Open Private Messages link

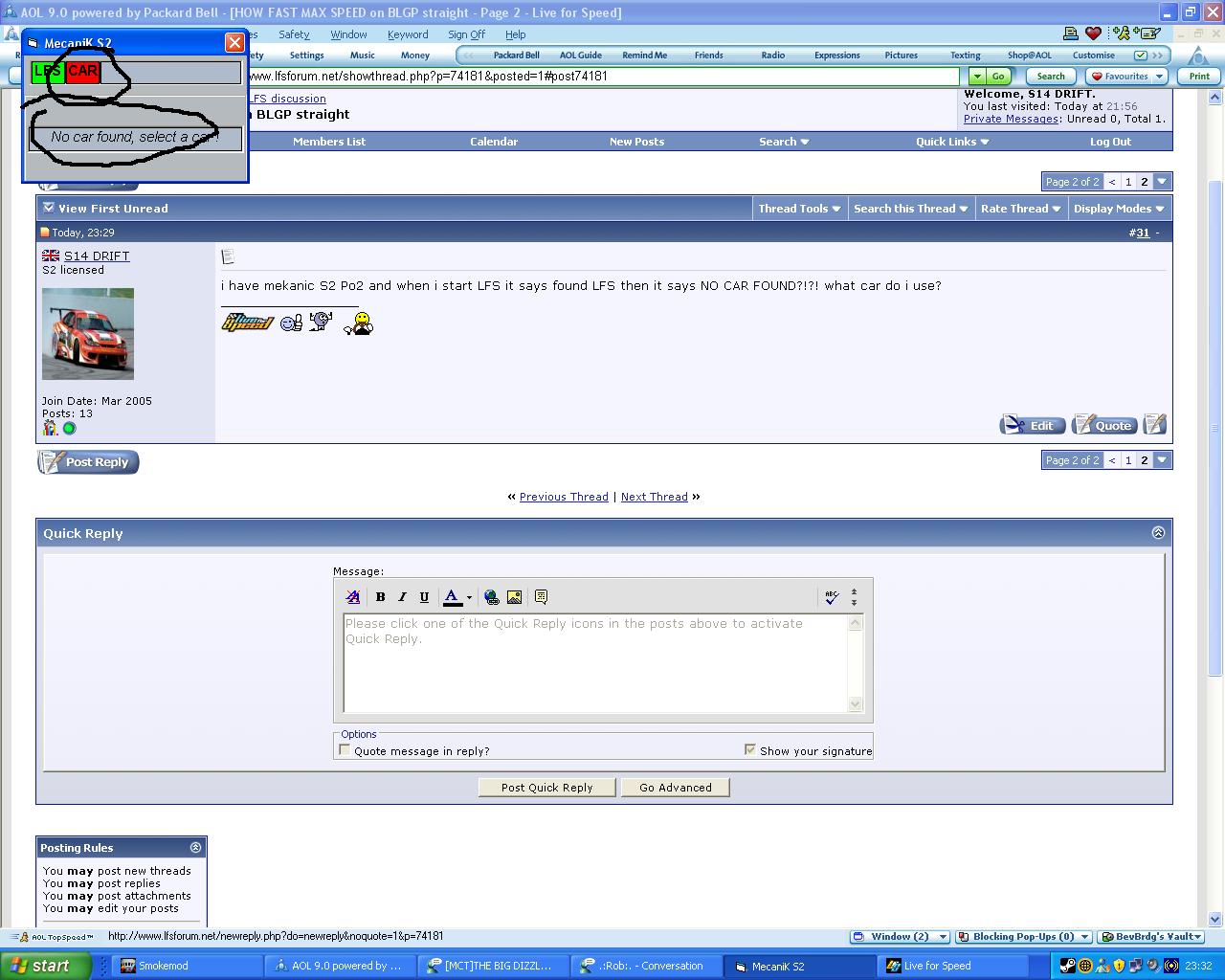pos(1011,119)
